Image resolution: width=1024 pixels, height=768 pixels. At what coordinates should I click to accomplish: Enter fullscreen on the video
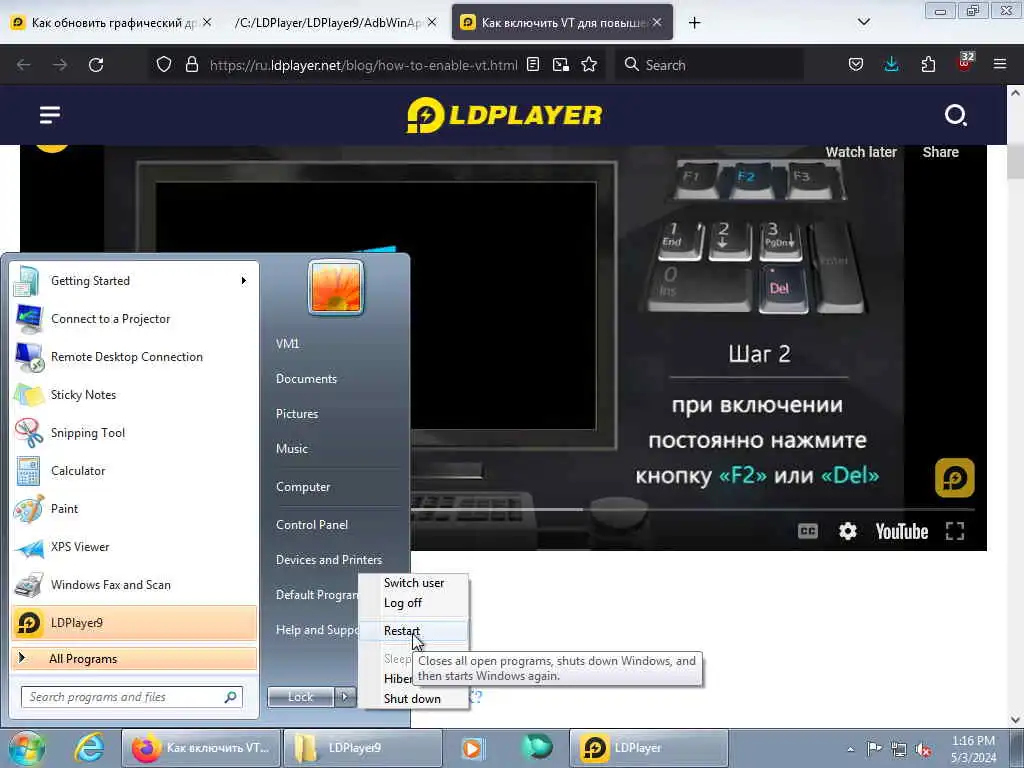(955, 531)
